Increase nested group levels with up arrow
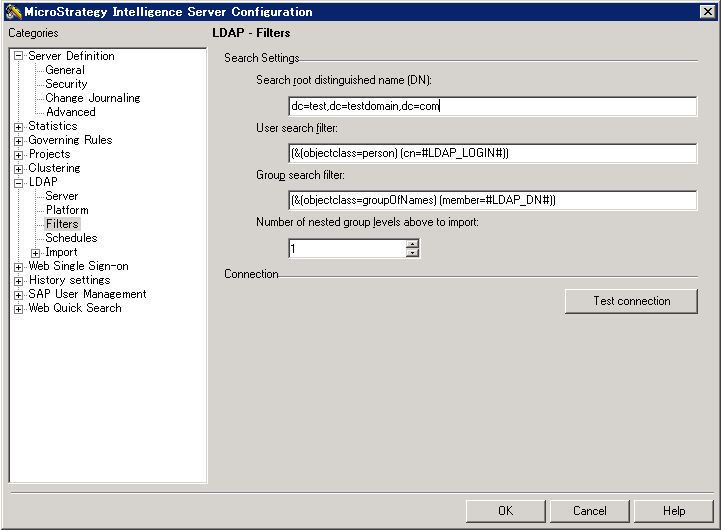721x531 pixels. (412, 243)
